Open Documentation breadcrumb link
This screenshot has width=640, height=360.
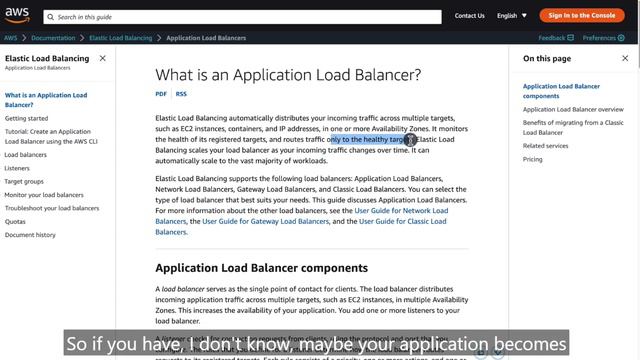click(x=53, y=38)
